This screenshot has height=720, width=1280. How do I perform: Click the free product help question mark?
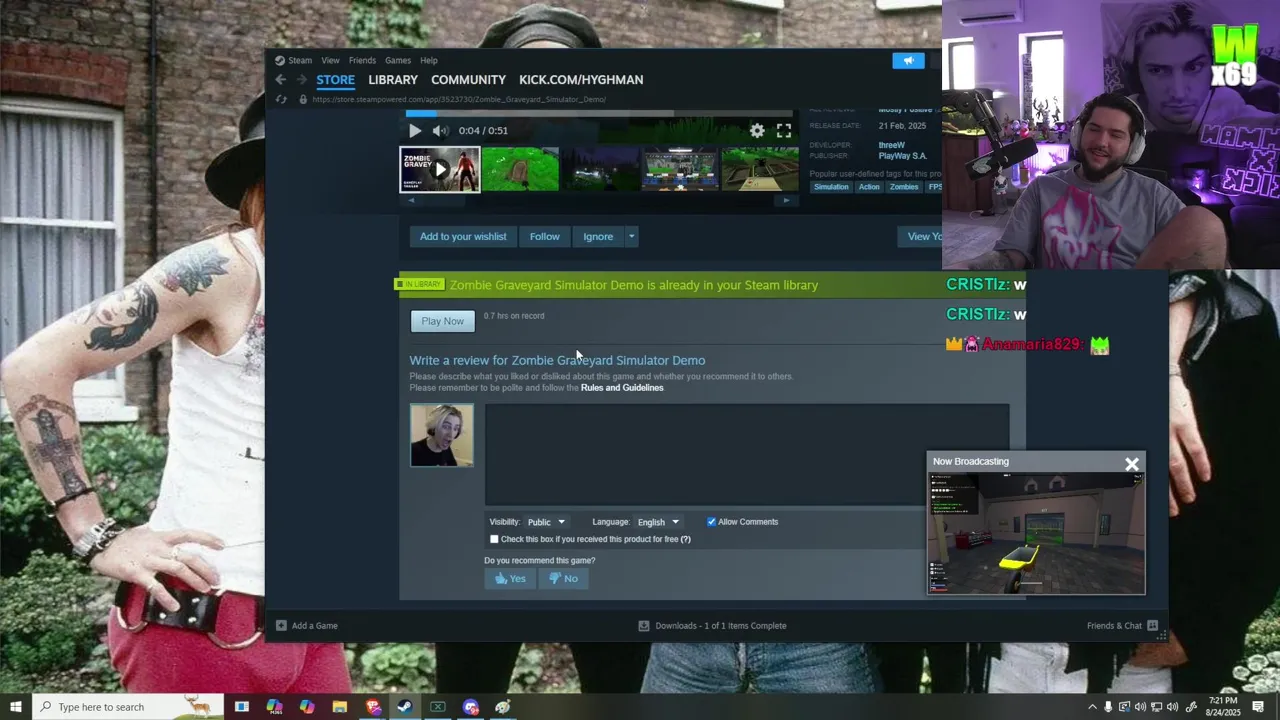(685, 539)
